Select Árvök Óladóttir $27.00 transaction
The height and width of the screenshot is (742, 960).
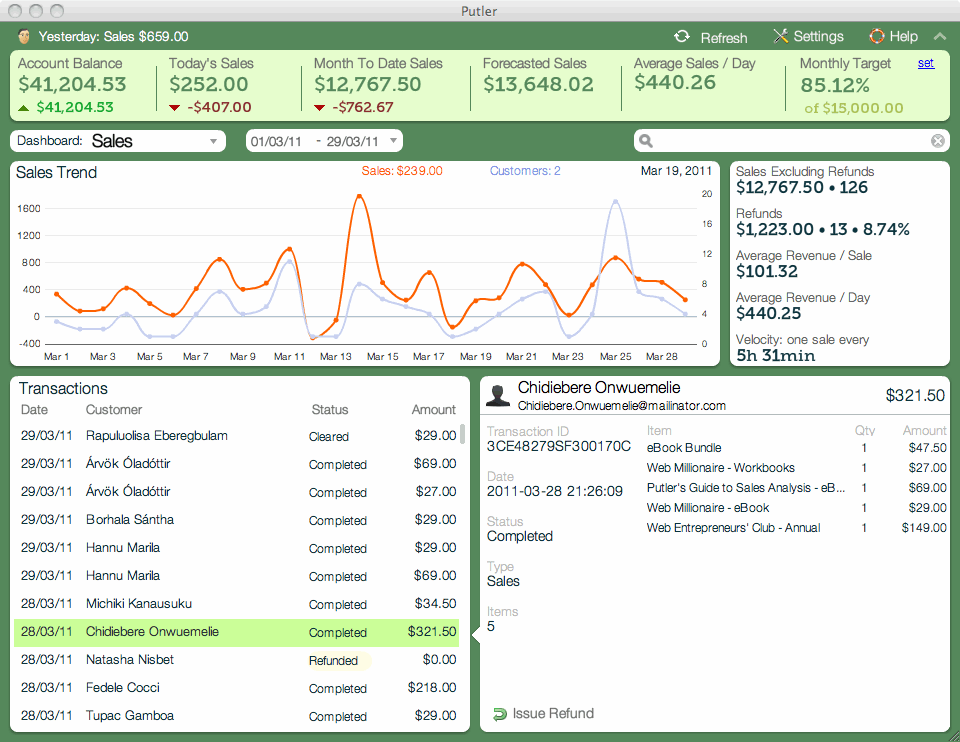(x=237, y=492)
